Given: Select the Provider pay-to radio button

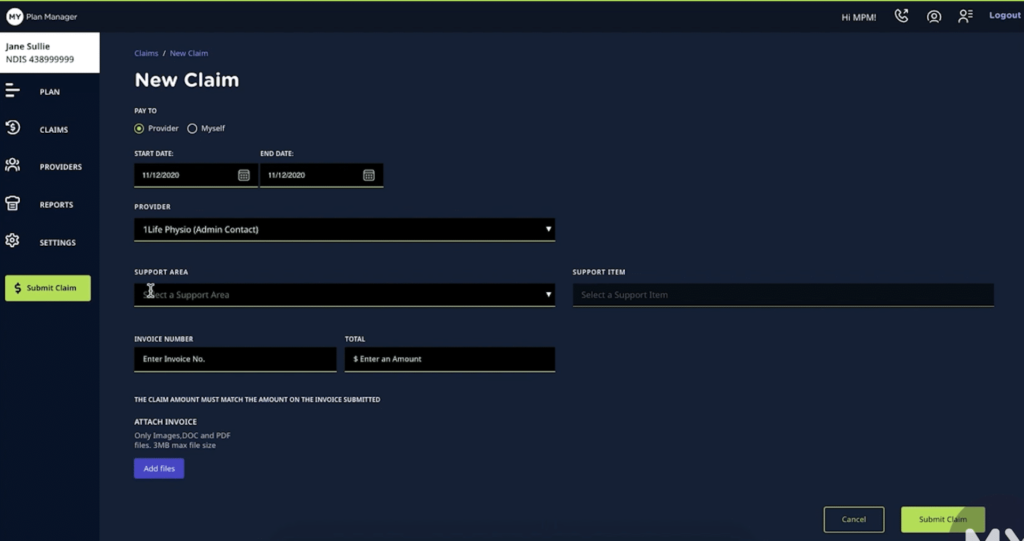Looking at the screenshot, I should 139,129.
